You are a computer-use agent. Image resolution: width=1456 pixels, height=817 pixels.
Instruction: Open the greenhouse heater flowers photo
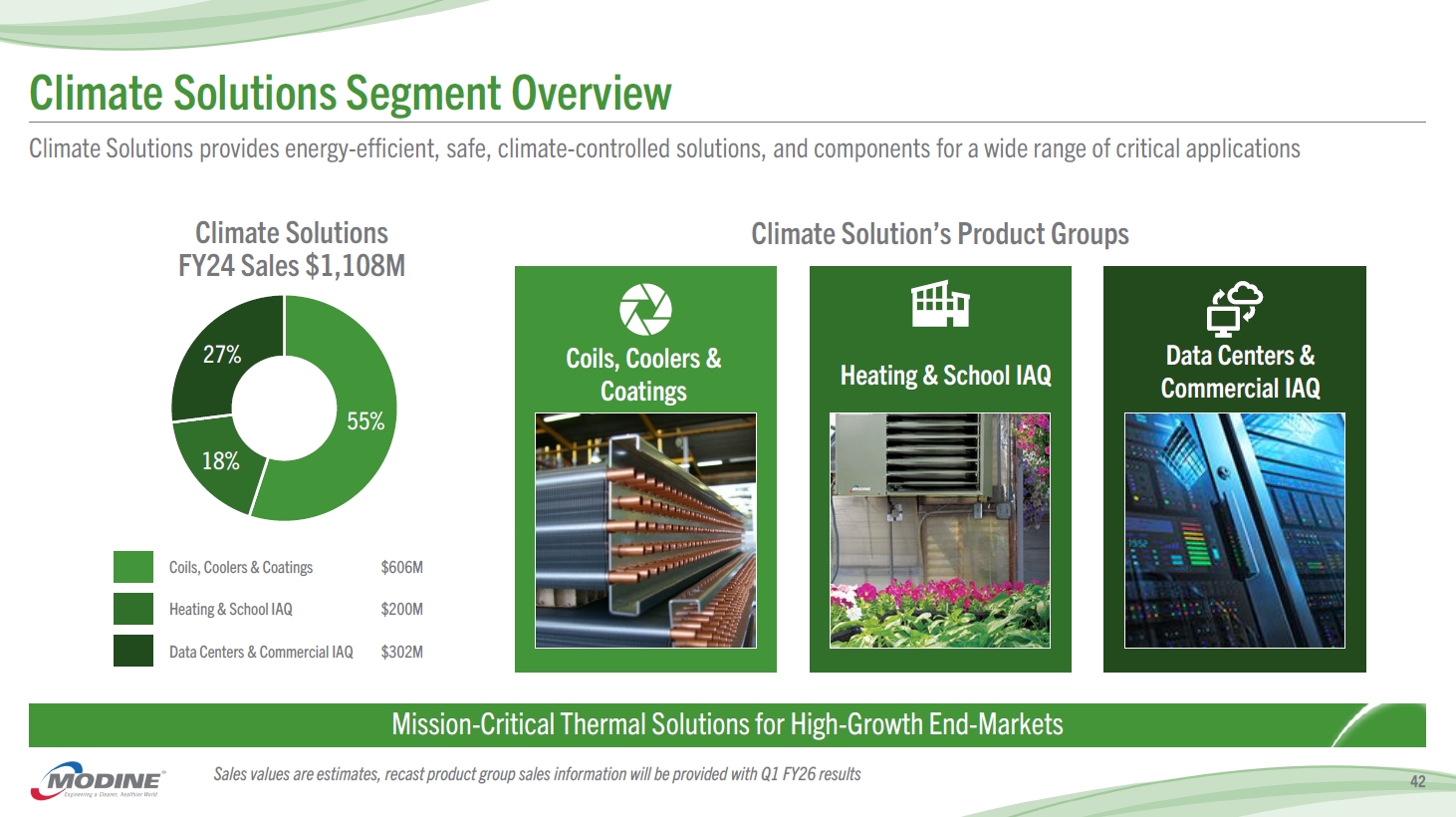click(x=940, y=530)
